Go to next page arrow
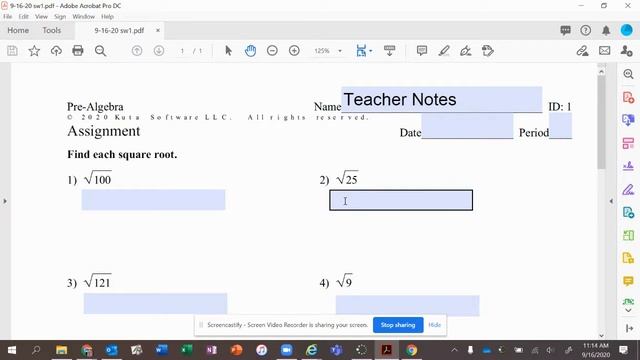Image resolution: width=640 pixels, height=360 pixels. (x=159, y=51)
